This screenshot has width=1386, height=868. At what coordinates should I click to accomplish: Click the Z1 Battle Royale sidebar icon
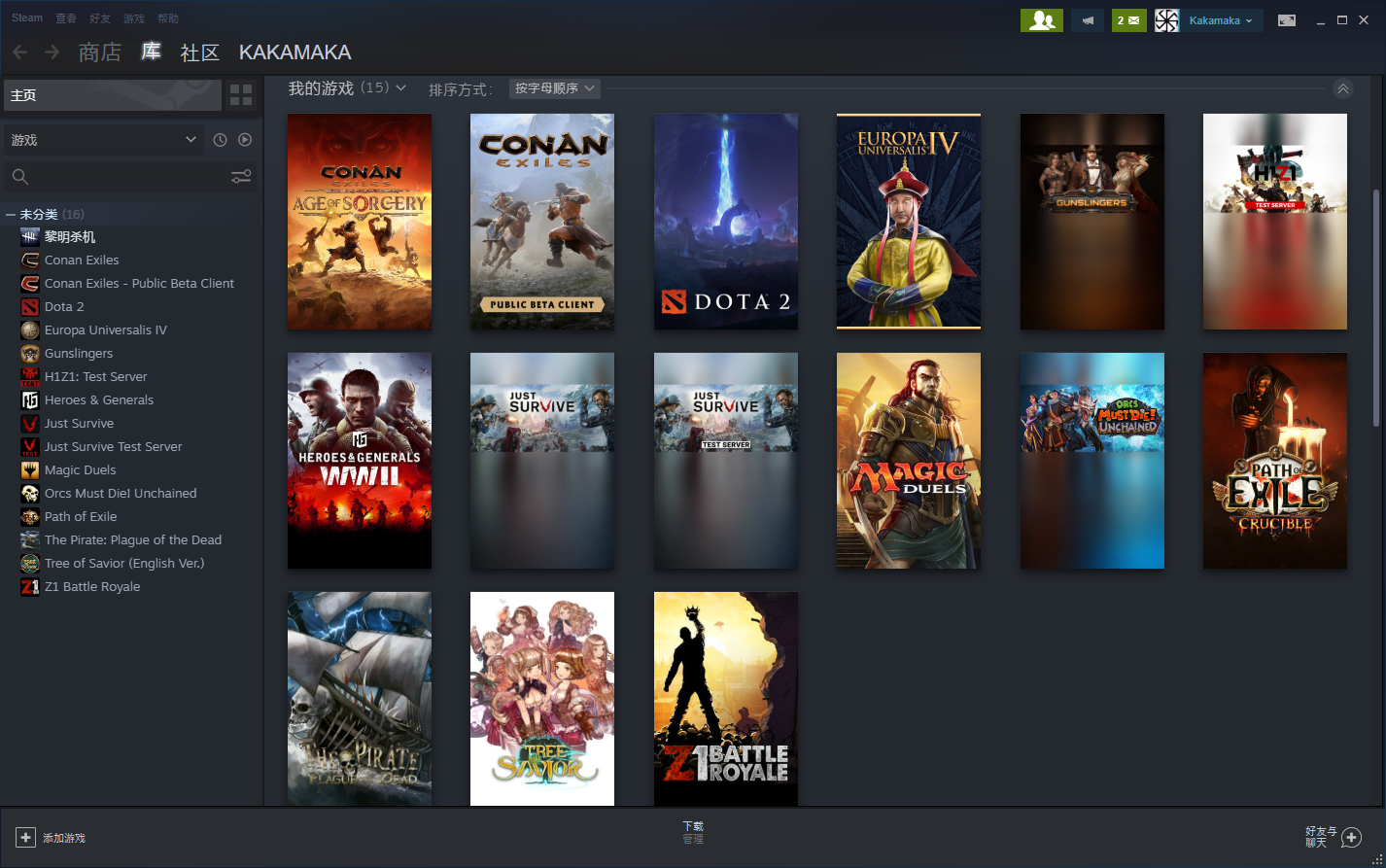30,586
